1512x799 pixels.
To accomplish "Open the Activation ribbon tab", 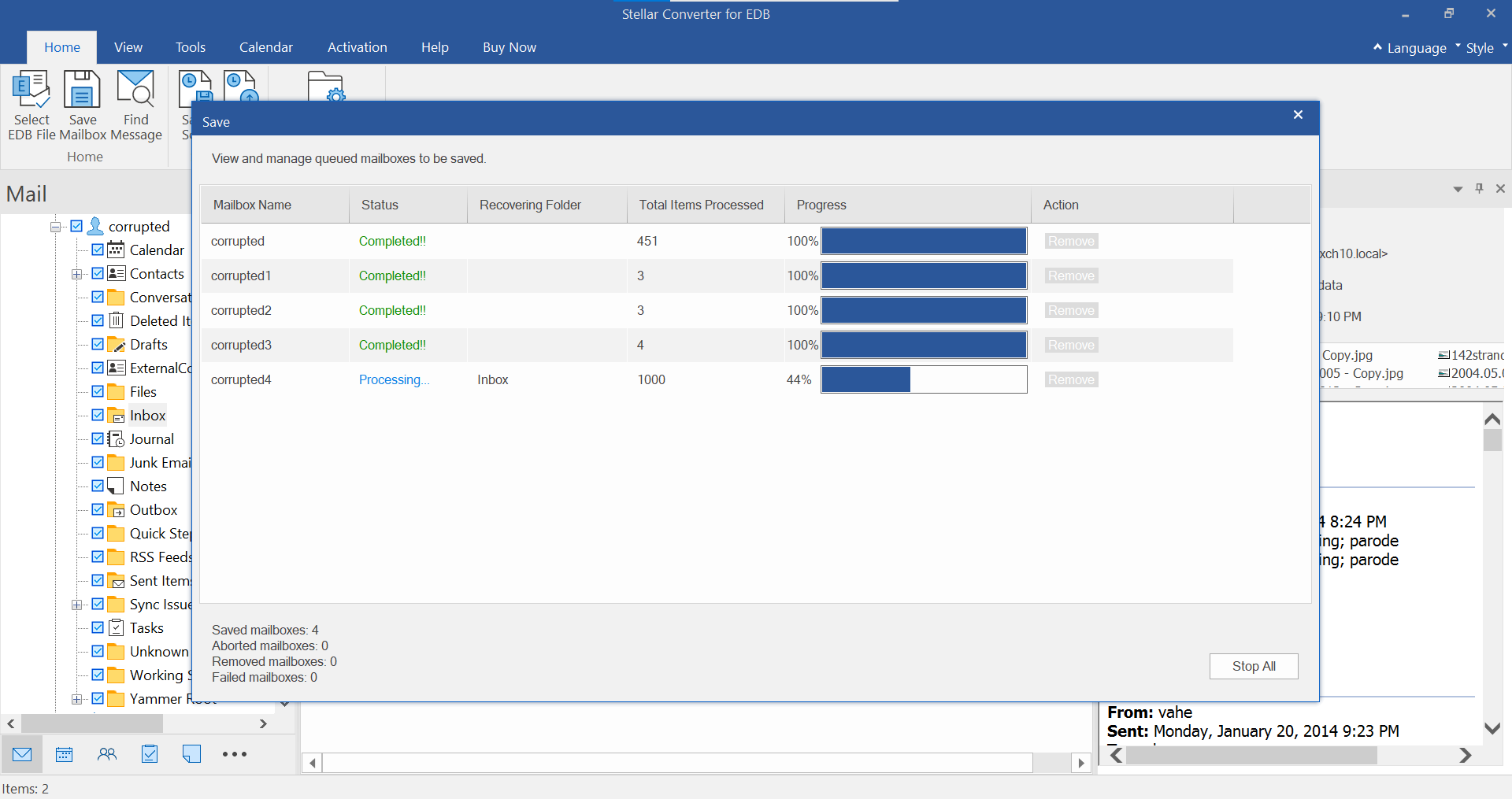I will (358, 47).
